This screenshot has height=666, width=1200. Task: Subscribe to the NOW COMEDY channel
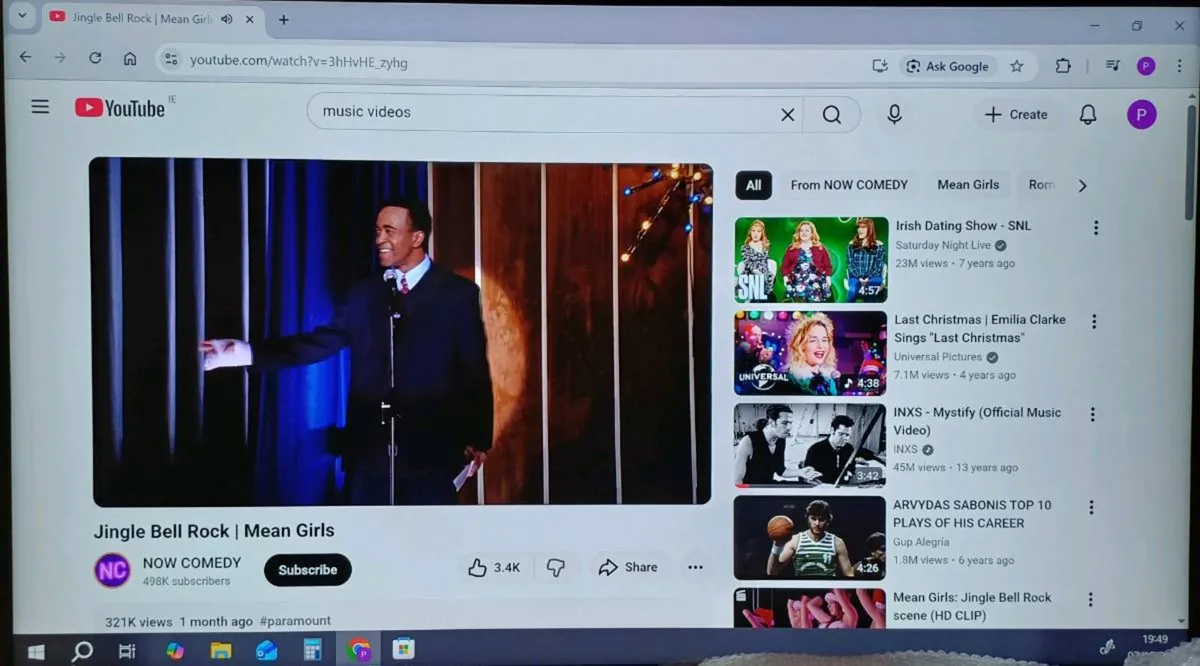[307, 570]
